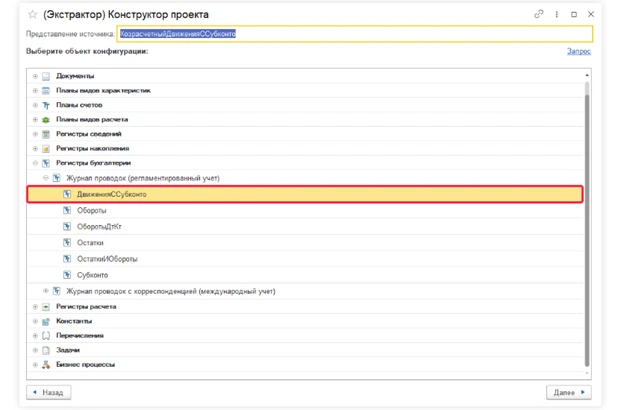Select the Субконто tree item

93,274
